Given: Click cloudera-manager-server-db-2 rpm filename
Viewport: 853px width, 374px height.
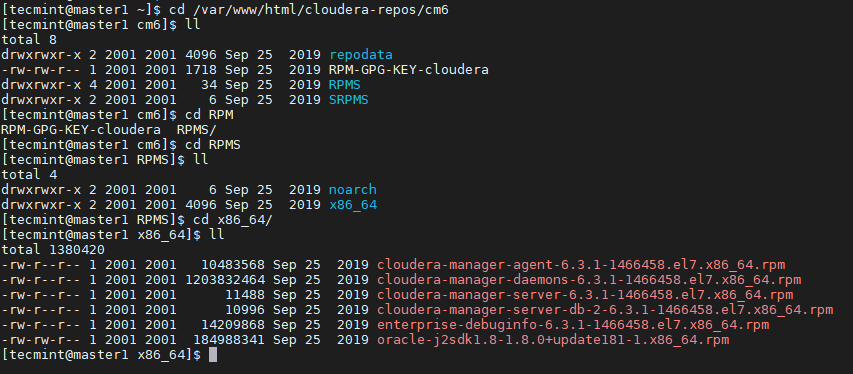Looking at the screenshot, I should coord(605,310).
